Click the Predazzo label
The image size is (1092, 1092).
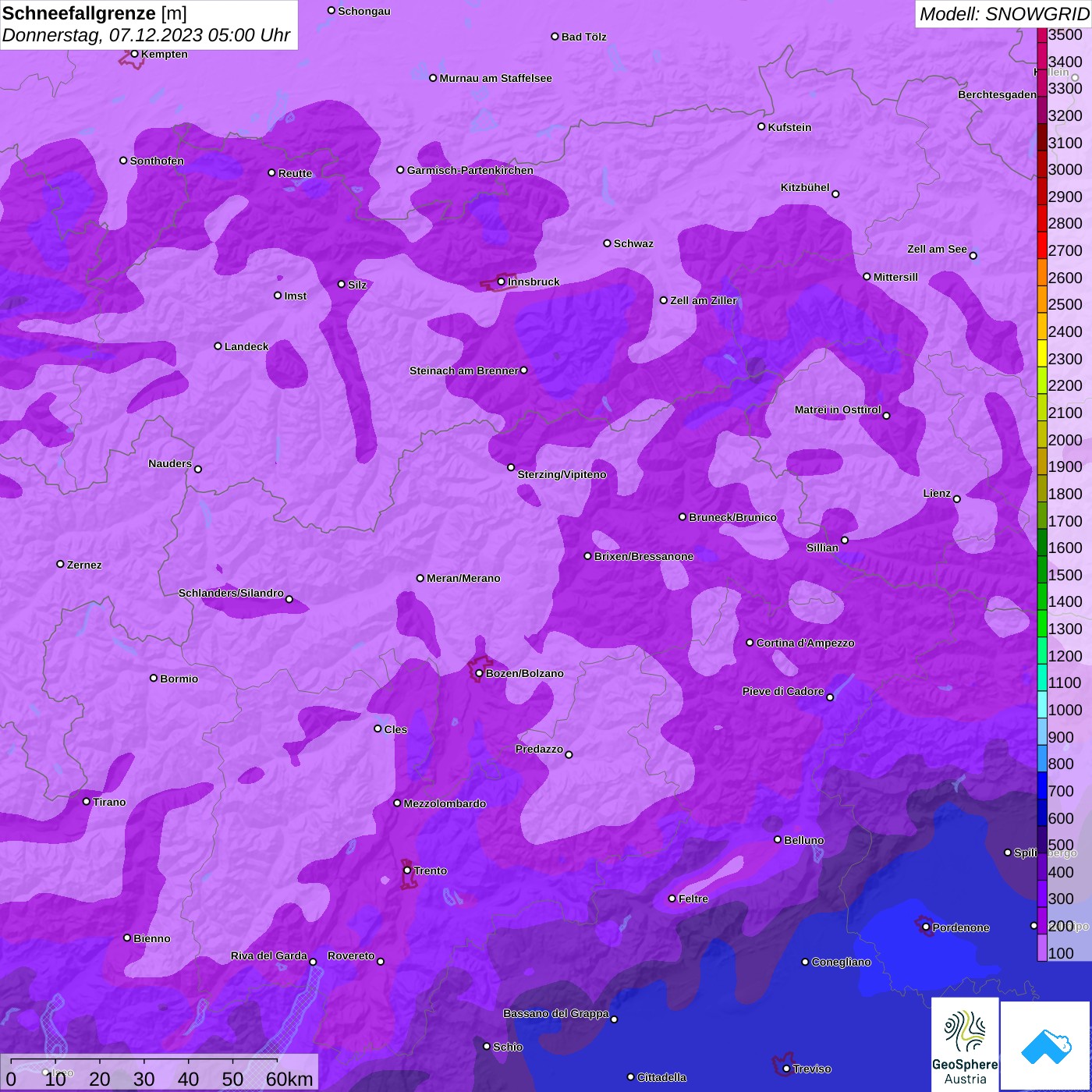coord(539,749)
